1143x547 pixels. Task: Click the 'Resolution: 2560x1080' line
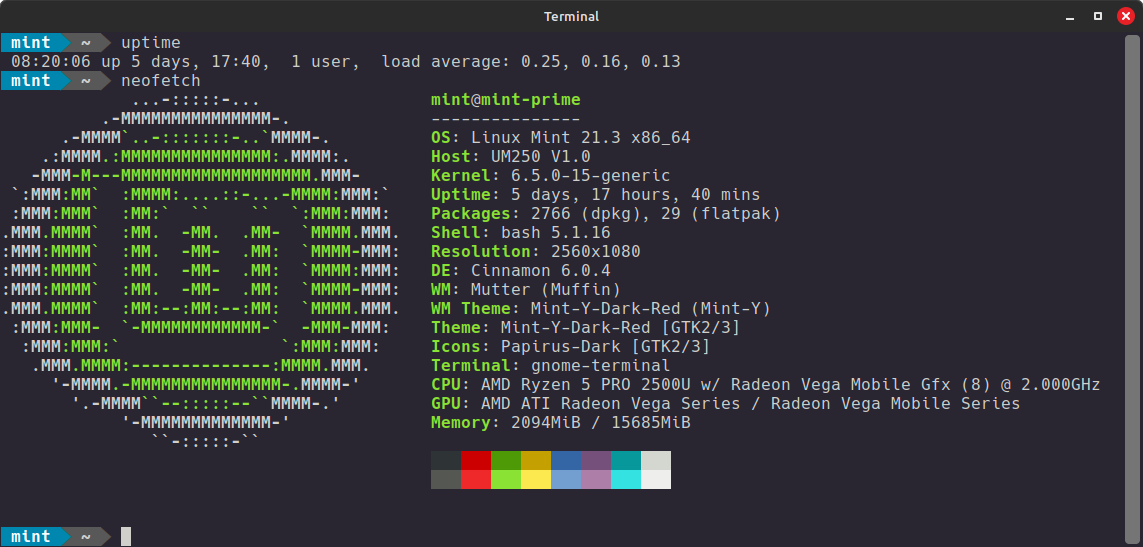(536, 252)
